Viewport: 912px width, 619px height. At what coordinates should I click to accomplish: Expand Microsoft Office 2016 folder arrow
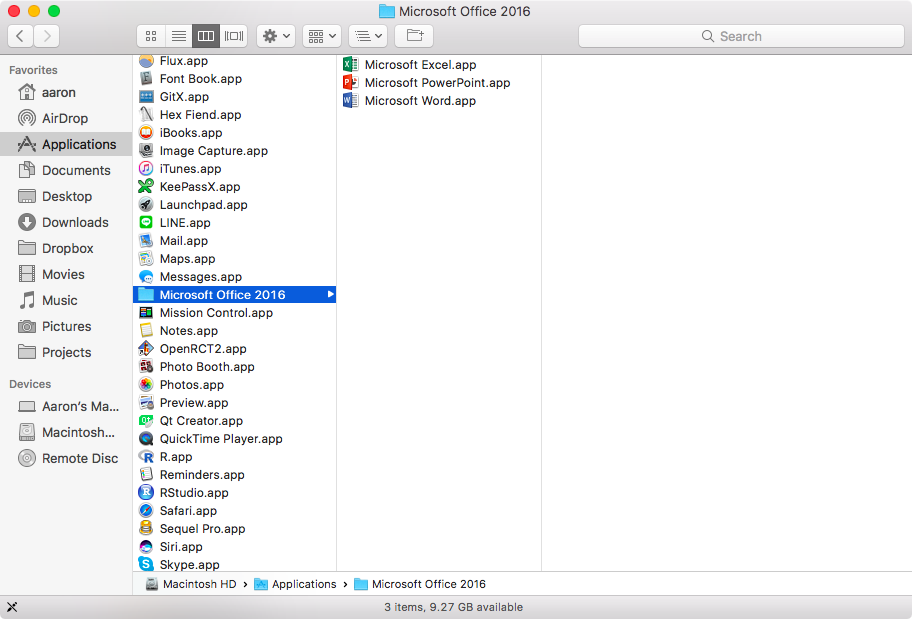pyautogui.click(x=330, y=294)
